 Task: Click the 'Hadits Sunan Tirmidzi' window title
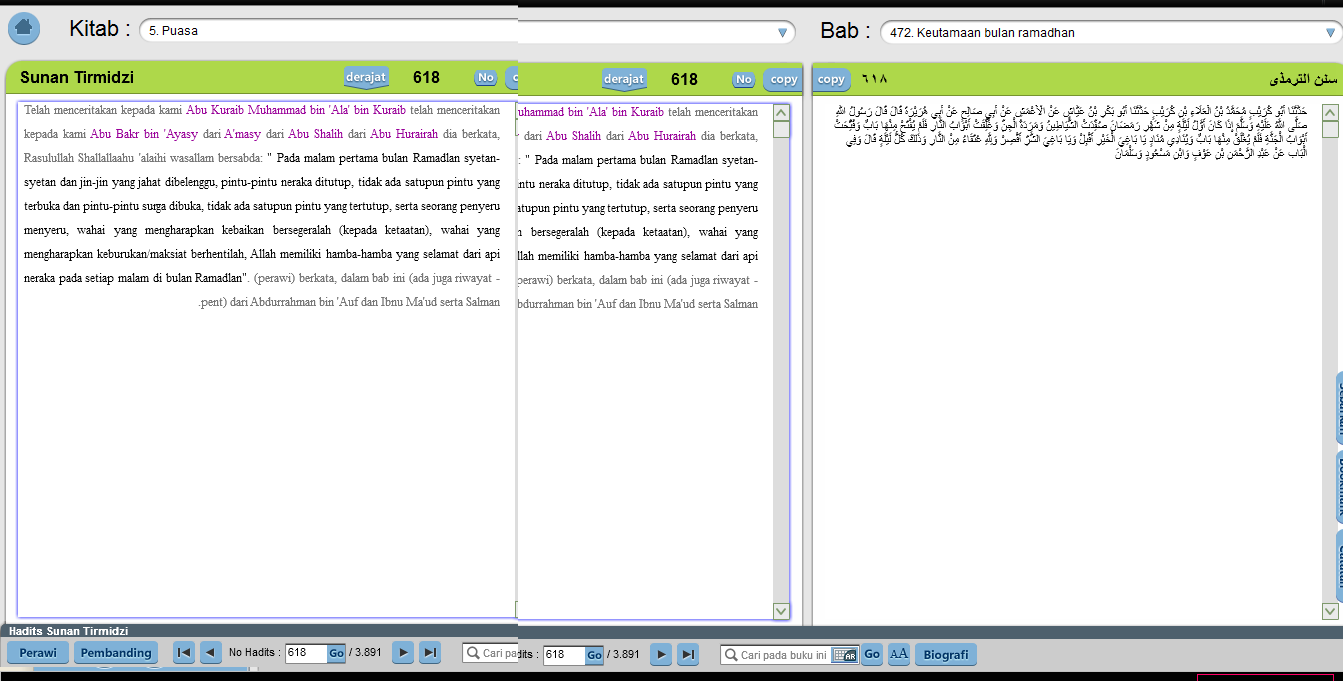click(68, 631)
